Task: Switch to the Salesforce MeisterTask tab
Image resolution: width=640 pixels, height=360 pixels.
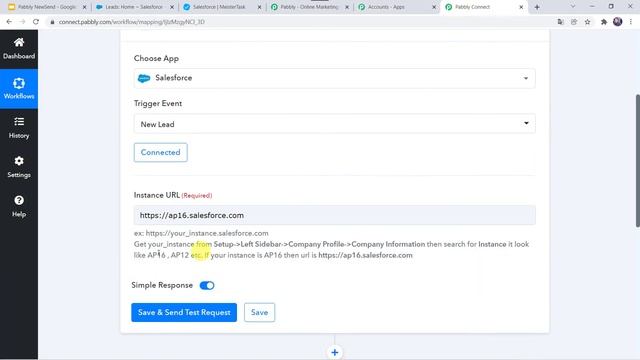Action: click(221, 7)
